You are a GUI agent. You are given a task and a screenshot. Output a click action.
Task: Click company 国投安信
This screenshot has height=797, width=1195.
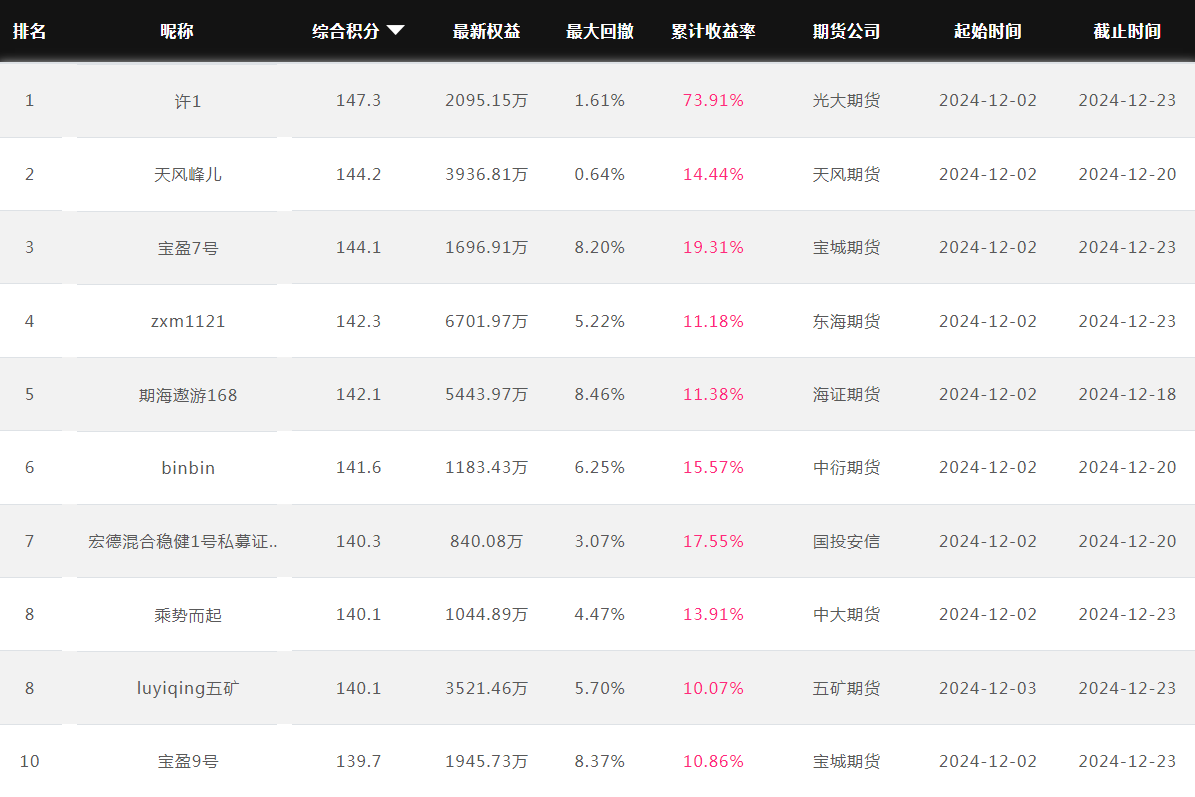(x=847, y=542)
